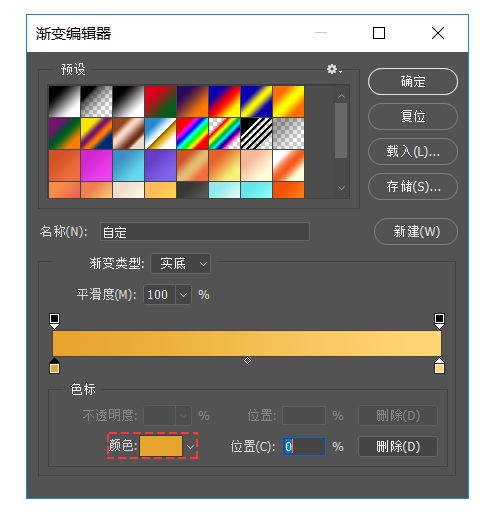Choose the red-to-green gradient preset
The width and height of the screenshot is (504, 519).
tap(161, 101)
